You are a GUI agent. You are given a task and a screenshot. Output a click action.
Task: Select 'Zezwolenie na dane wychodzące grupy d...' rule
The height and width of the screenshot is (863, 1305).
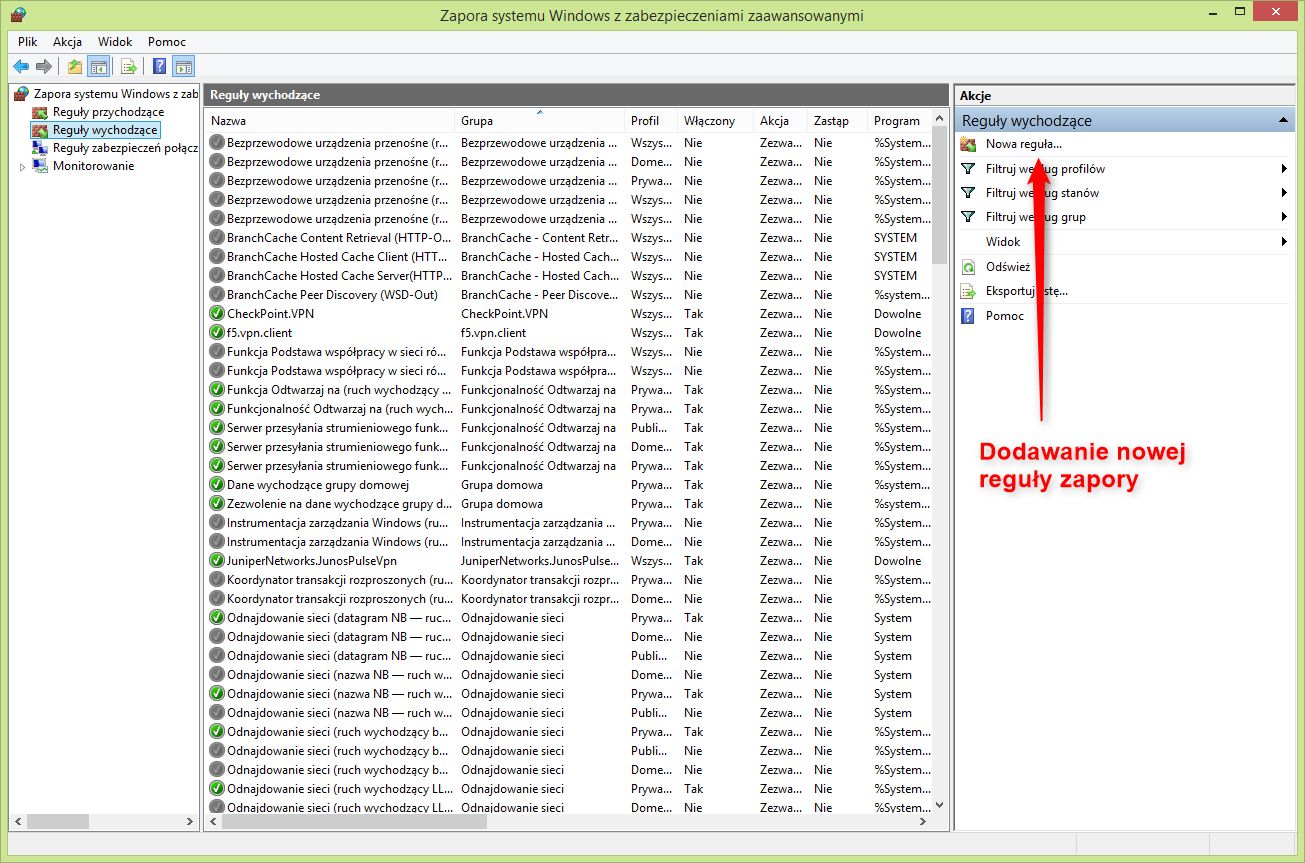[340, 504]
